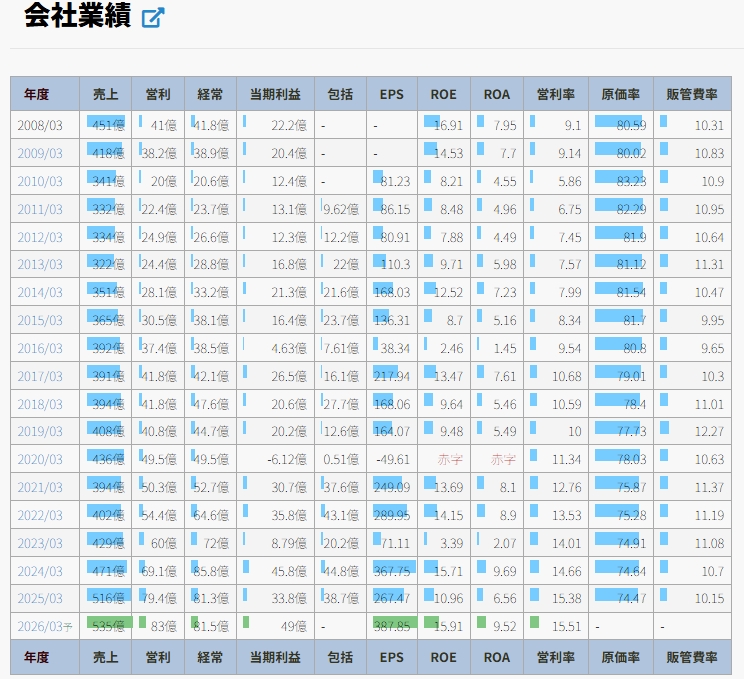Click the 会社業績 section heading
744x679 pixels.
point(77,17)
